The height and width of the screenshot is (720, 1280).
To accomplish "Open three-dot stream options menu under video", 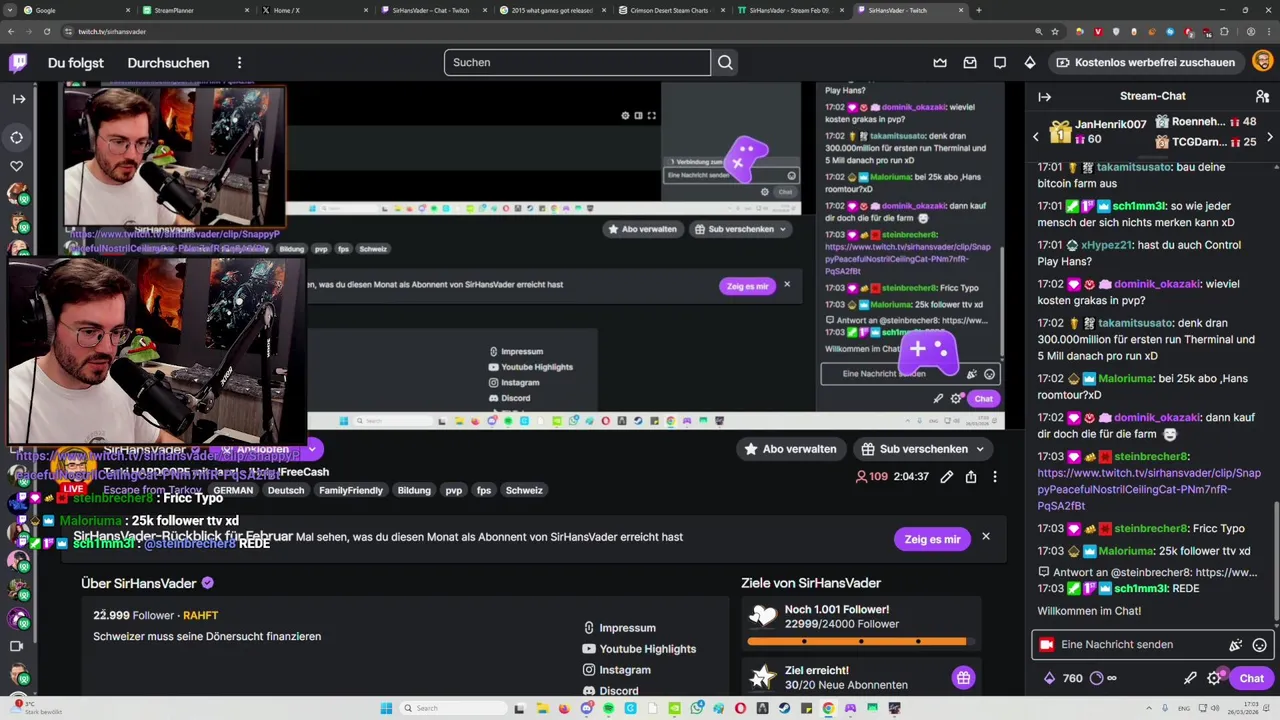I will coord(994,477).
